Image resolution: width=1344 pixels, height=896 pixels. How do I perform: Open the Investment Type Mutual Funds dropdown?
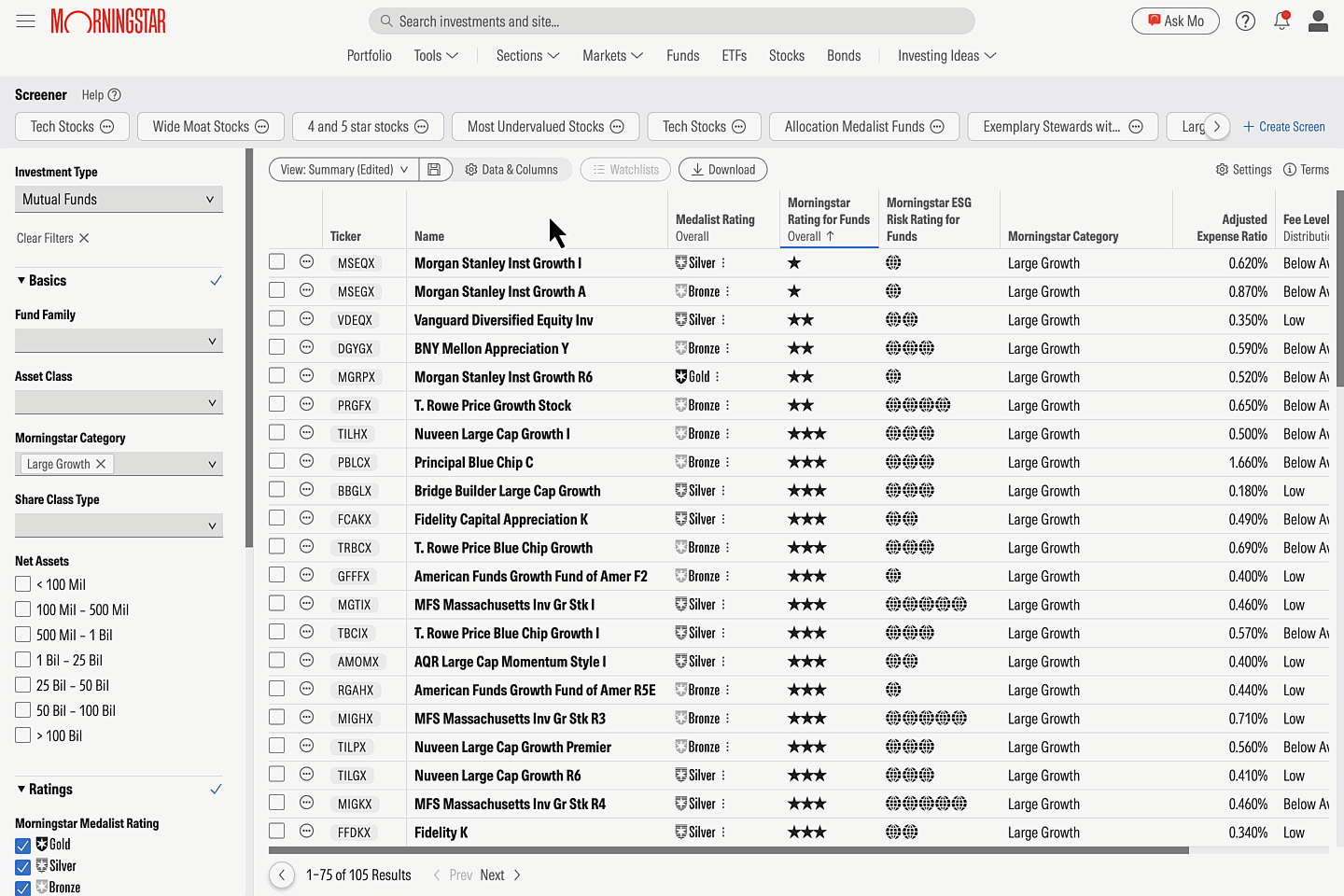(119, 199)
